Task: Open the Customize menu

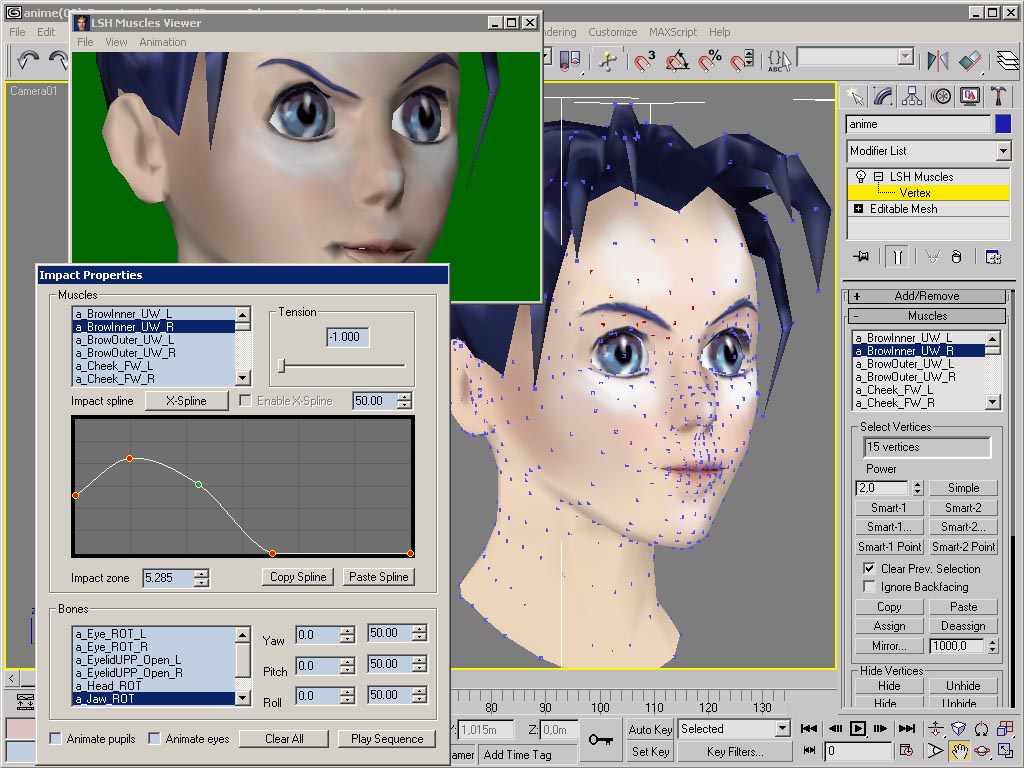Action: pos(613,32)
